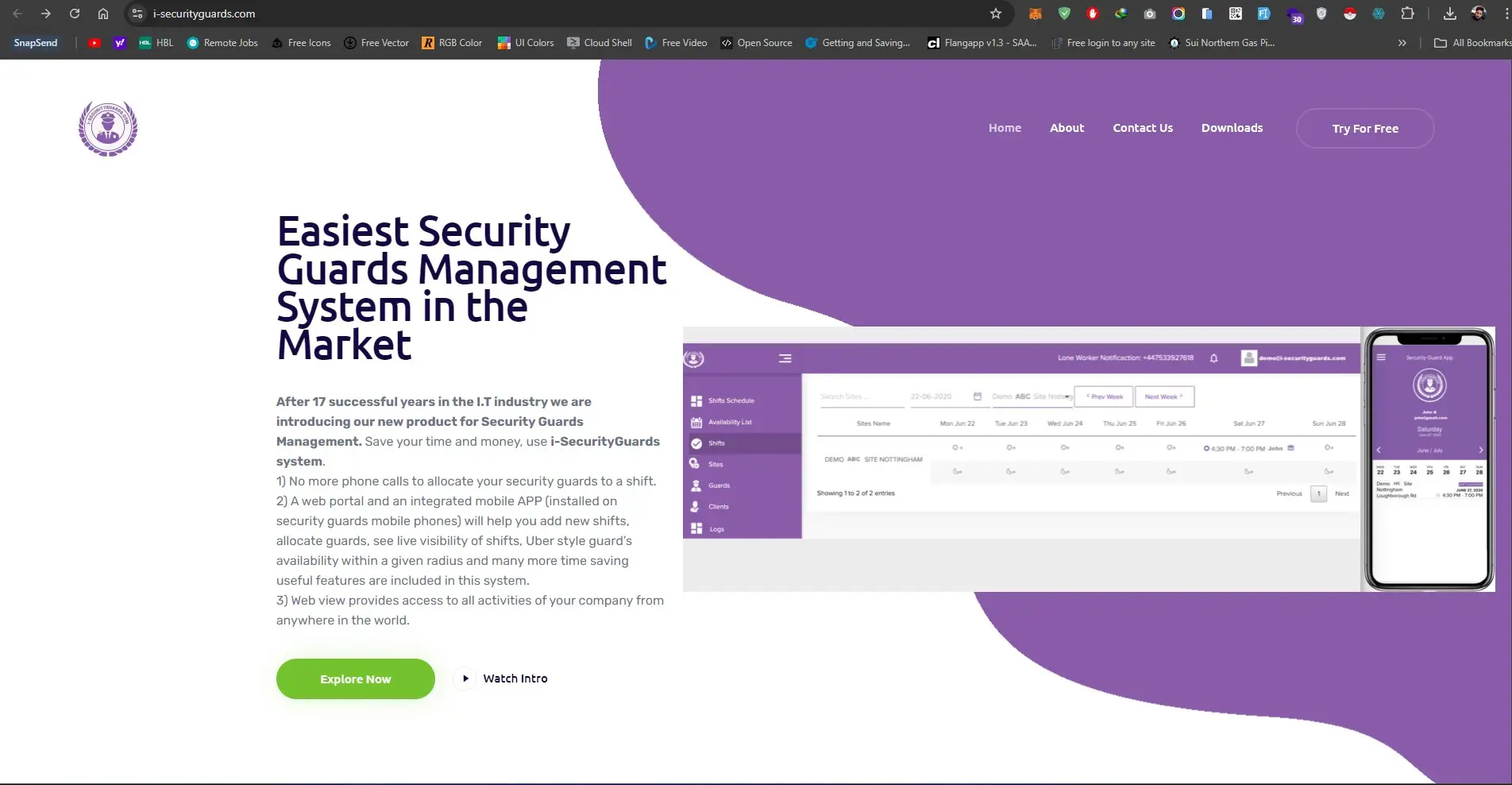Open the browser downloads tray icon

pyautogui.click(x=1449, y=14)
